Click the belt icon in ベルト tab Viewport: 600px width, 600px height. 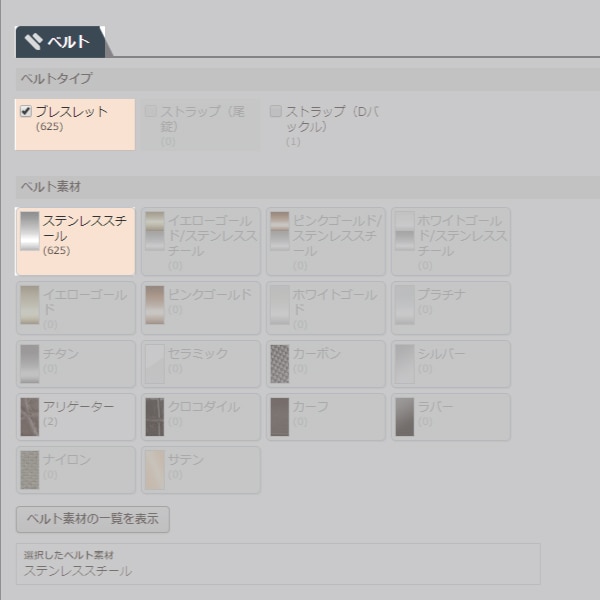(33, 42)
